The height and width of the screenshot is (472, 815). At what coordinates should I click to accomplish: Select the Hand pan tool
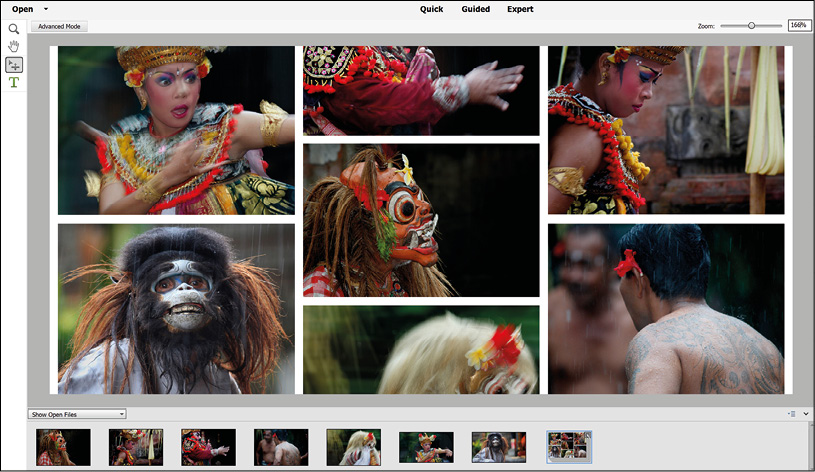[x=14, y=46]
